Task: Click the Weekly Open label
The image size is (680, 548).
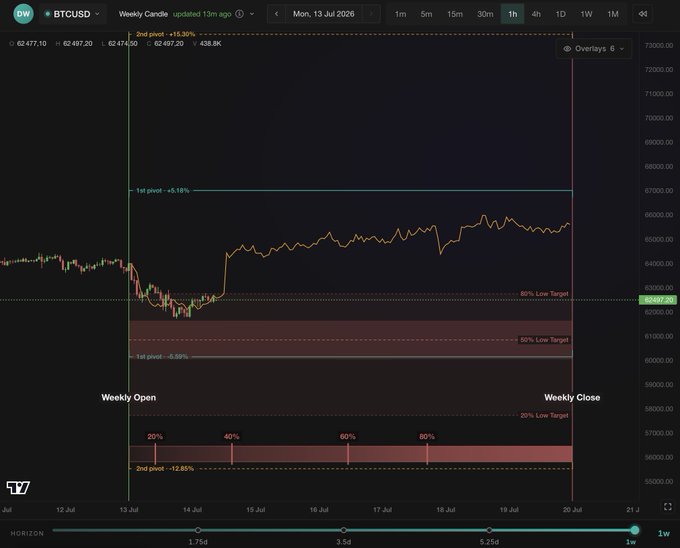Action: (x=128, y=398)
